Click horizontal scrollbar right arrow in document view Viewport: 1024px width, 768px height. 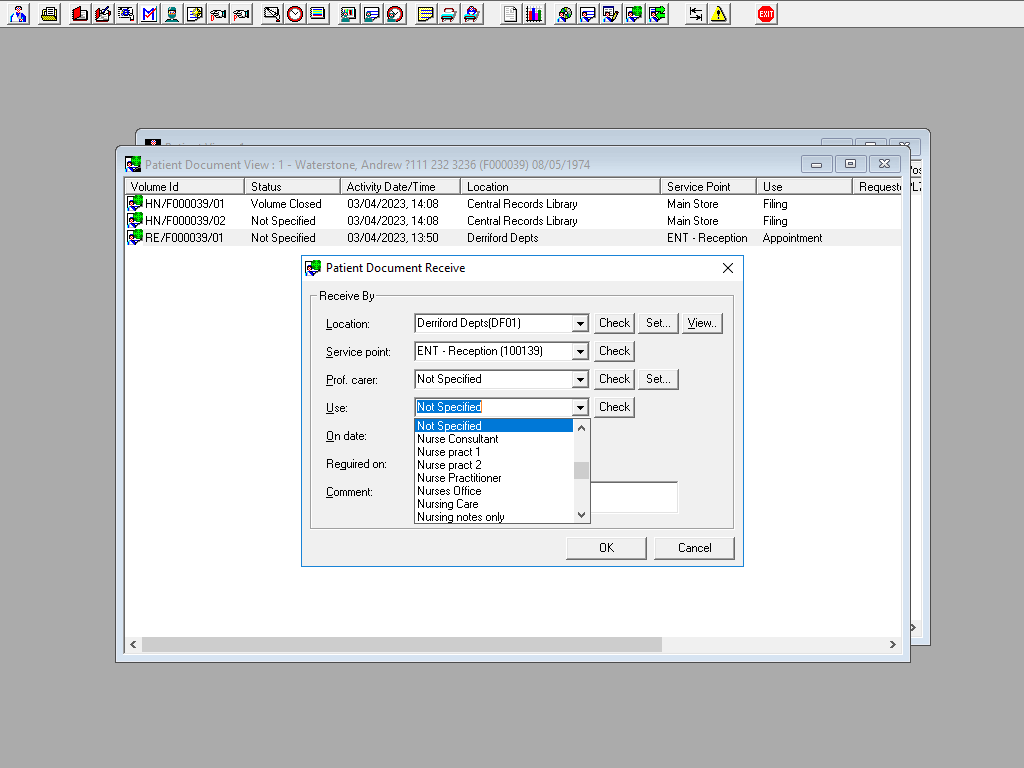pos(893,645)
